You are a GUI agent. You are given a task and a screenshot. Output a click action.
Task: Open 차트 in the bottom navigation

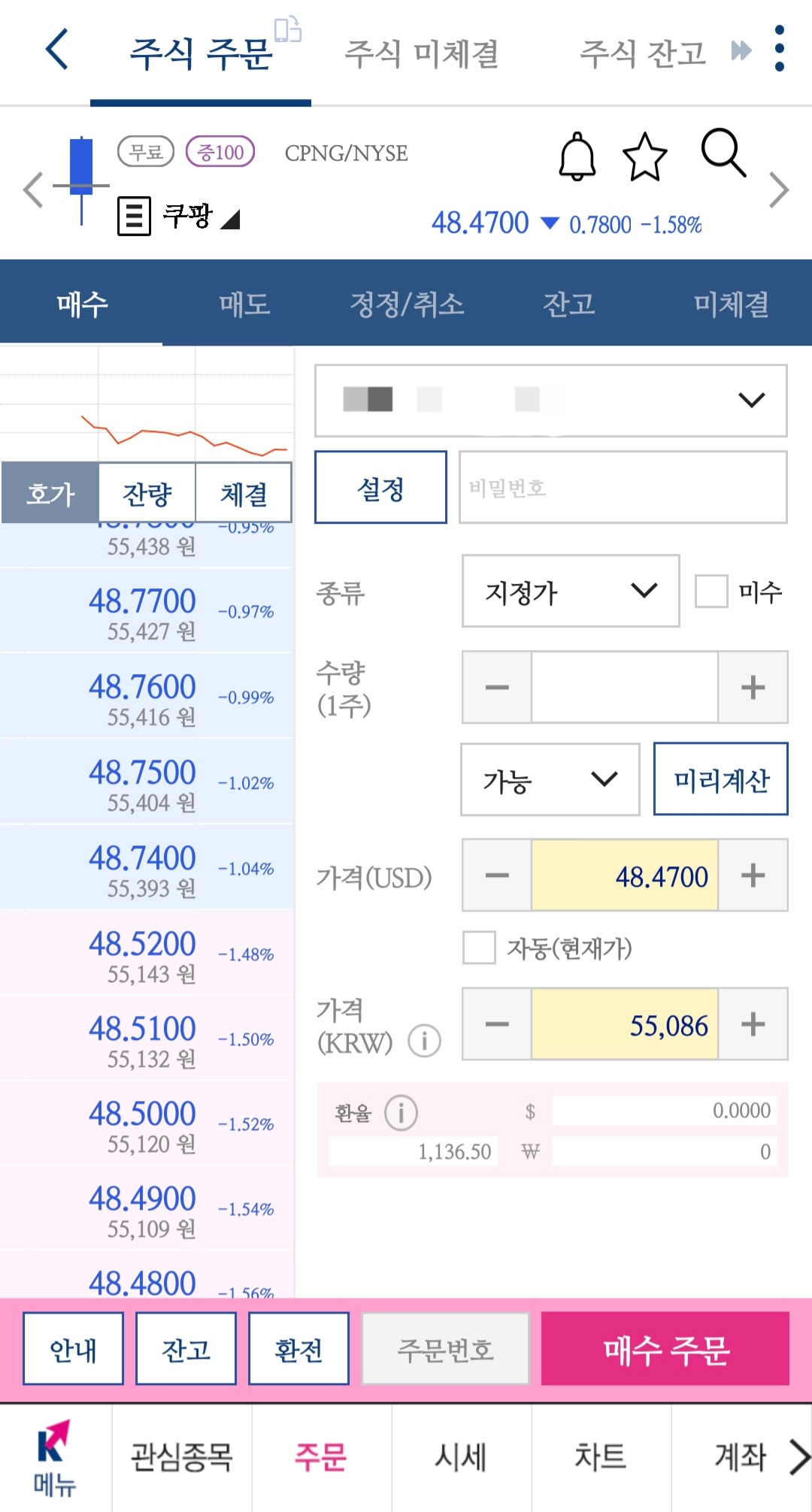[x=601, y=1456]
